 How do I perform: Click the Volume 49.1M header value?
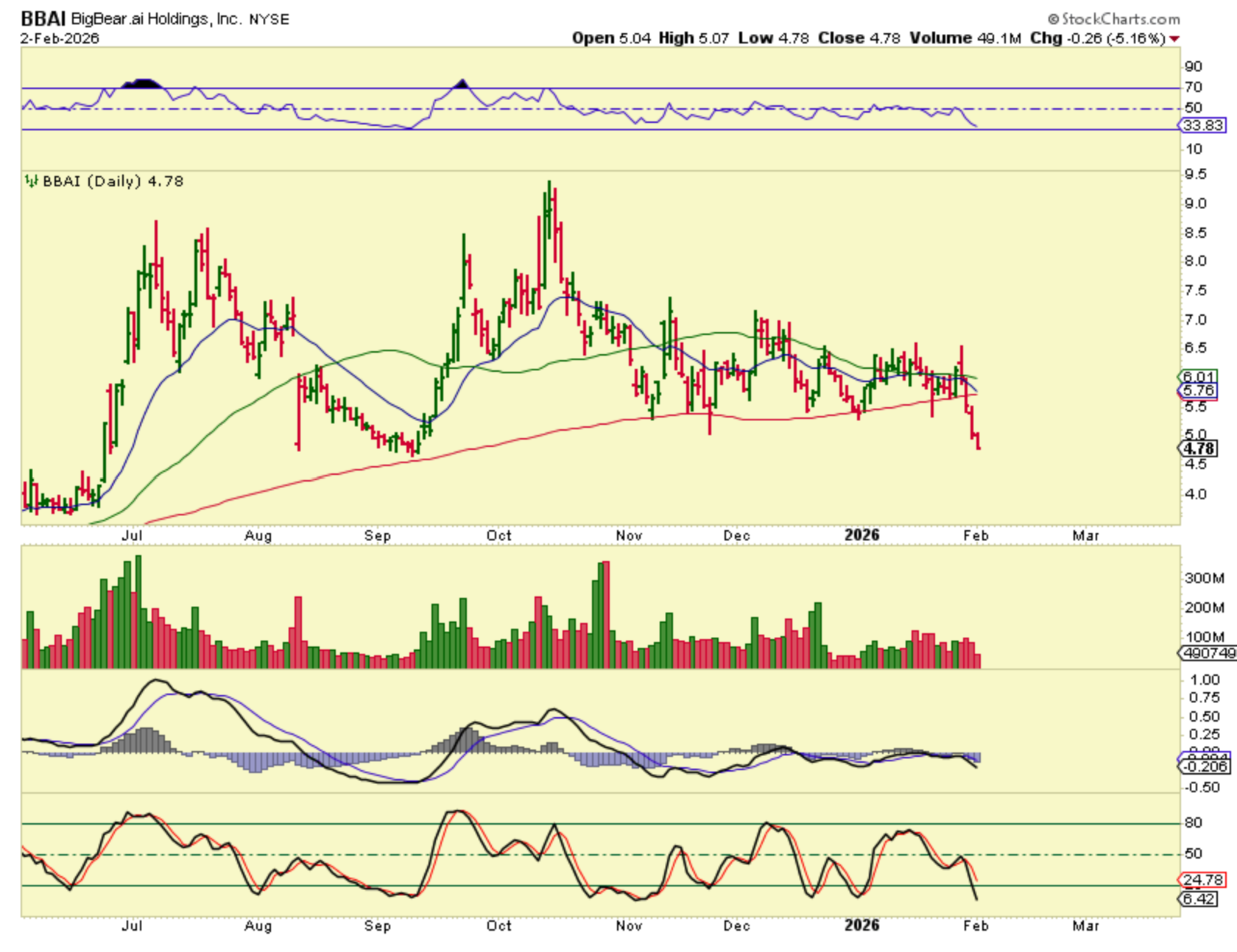pos(965,38)
